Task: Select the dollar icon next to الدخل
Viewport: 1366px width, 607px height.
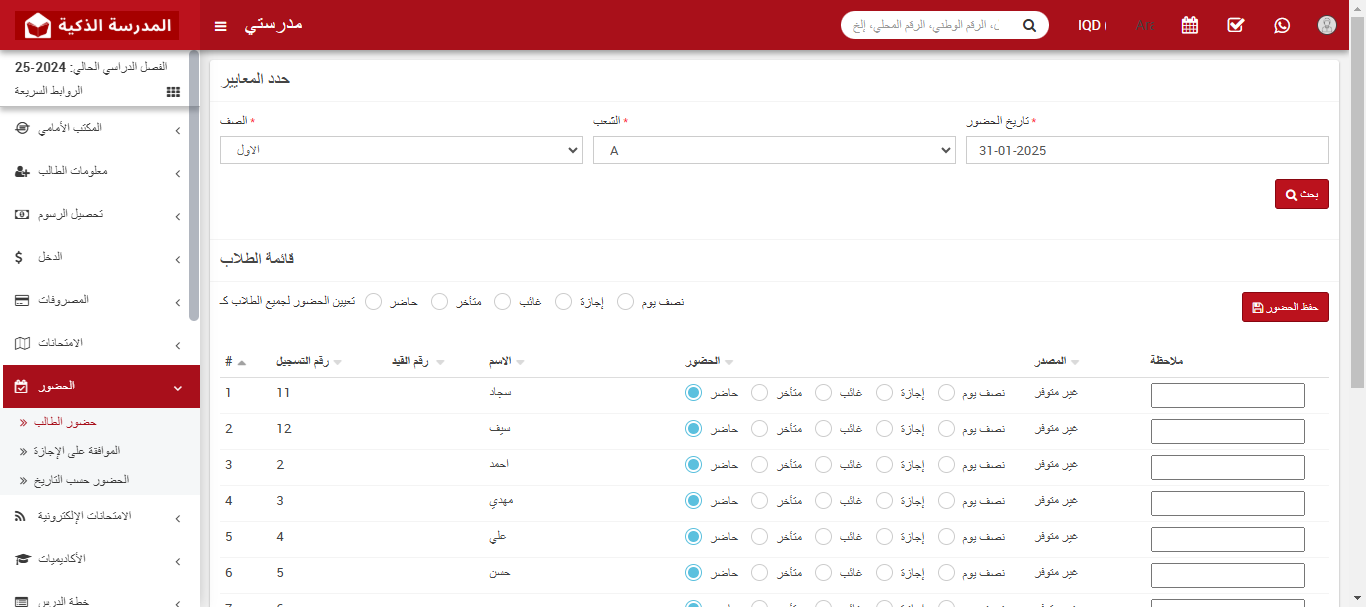Action: (17, 257)
